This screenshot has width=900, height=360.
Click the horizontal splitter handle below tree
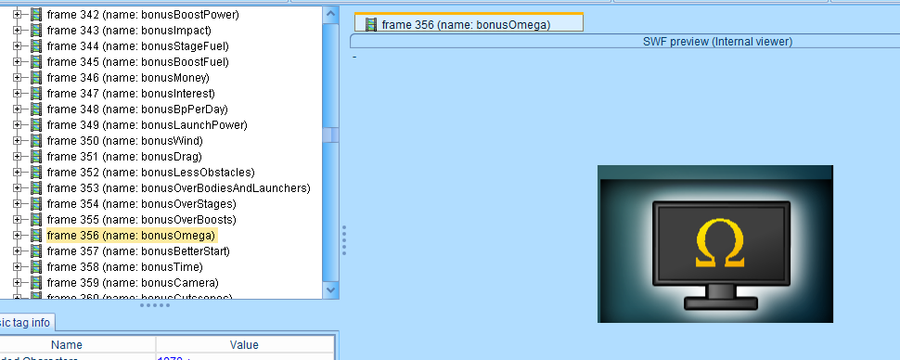155,305
